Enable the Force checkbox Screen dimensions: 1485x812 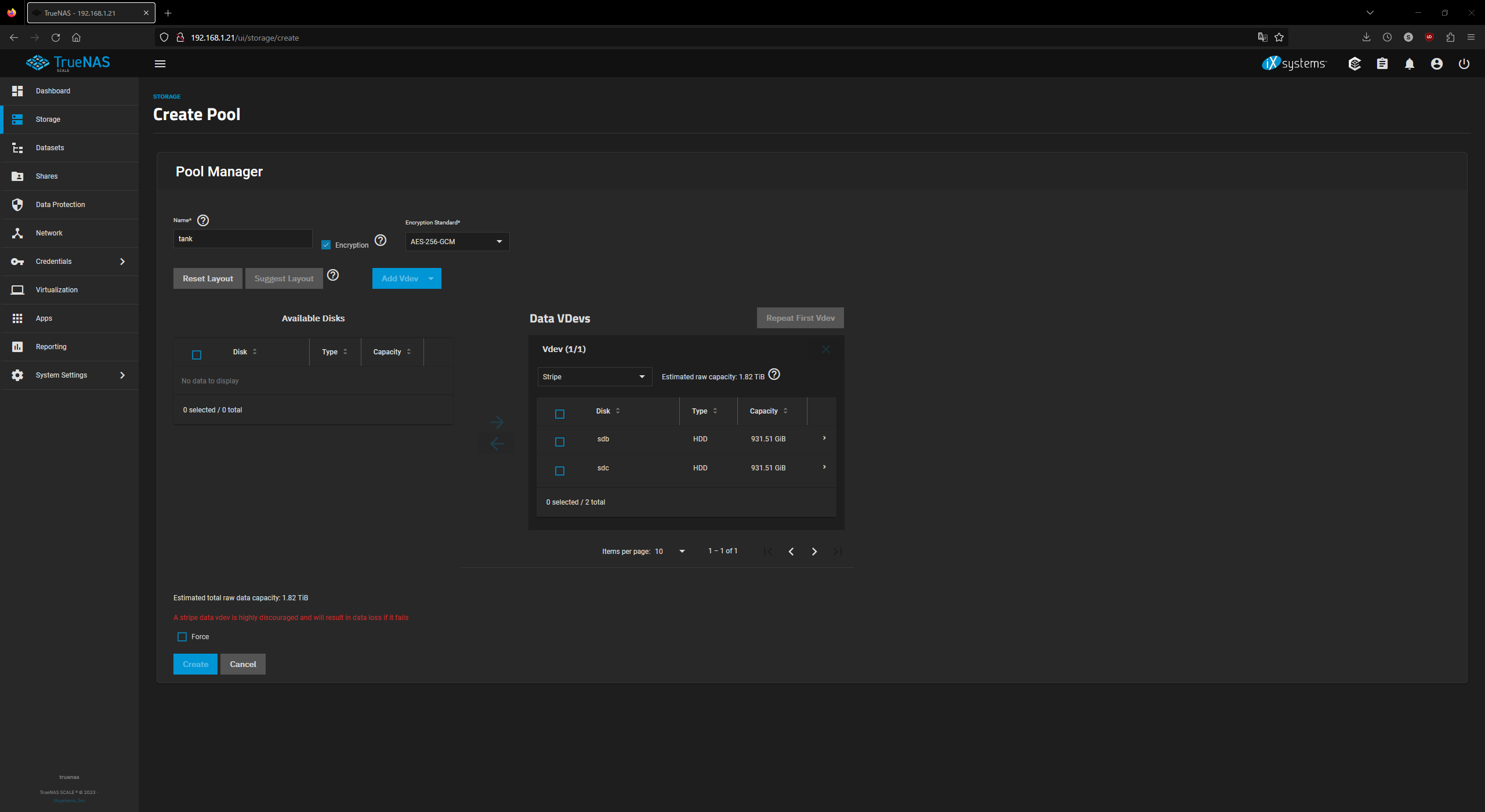click(181, 636)
